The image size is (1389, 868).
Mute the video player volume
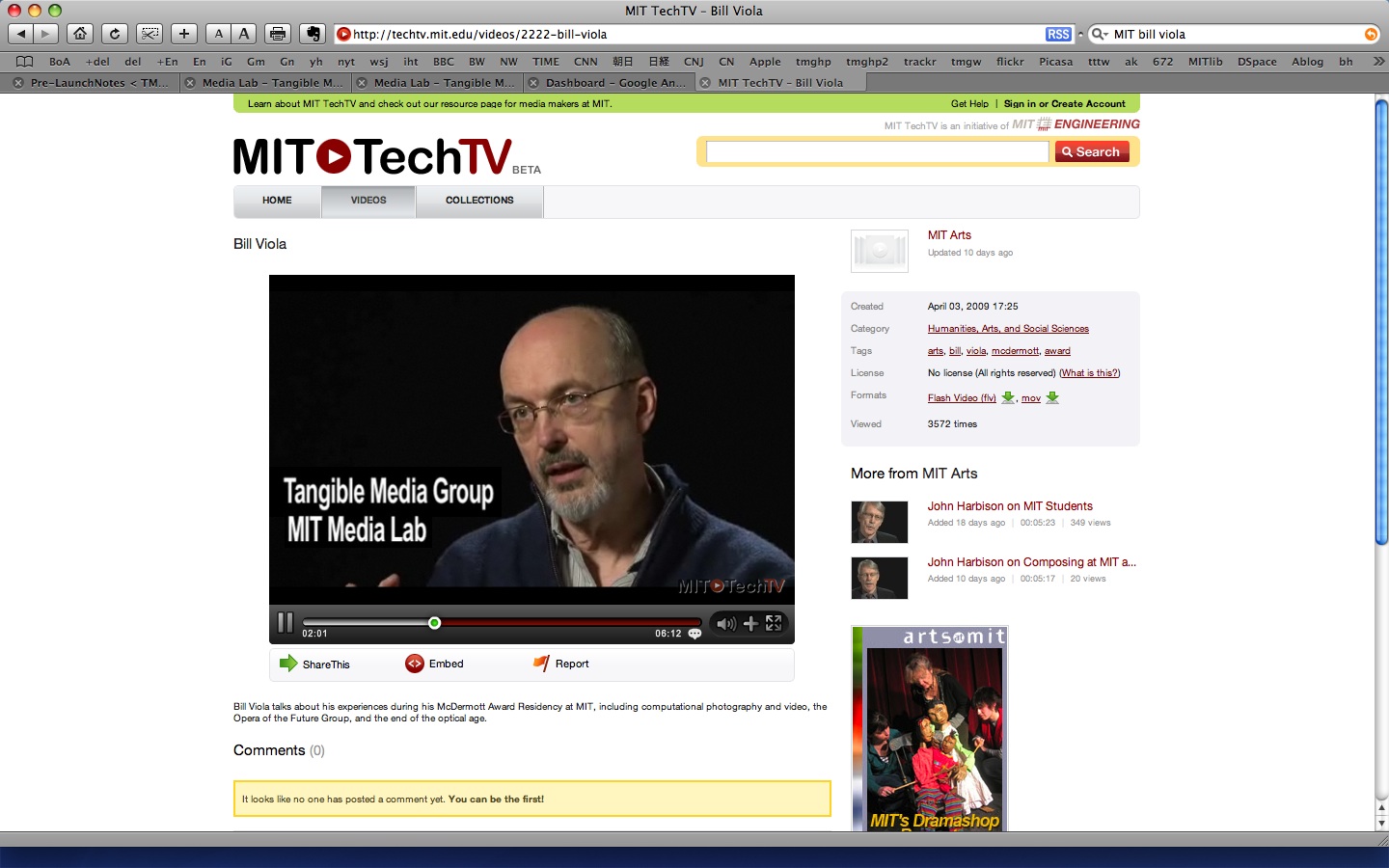coord(725,624)
